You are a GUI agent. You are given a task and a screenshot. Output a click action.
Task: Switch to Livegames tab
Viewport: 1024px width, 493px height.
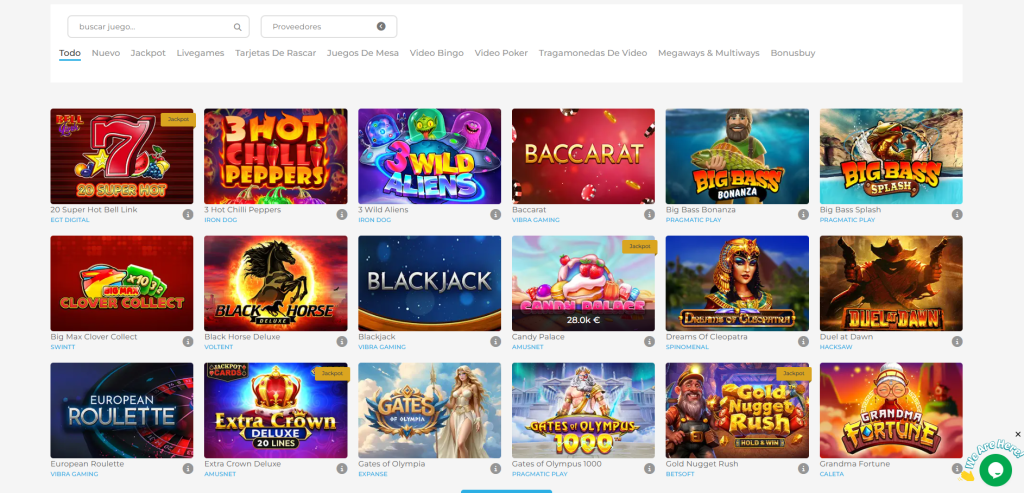tap(200, 53)
